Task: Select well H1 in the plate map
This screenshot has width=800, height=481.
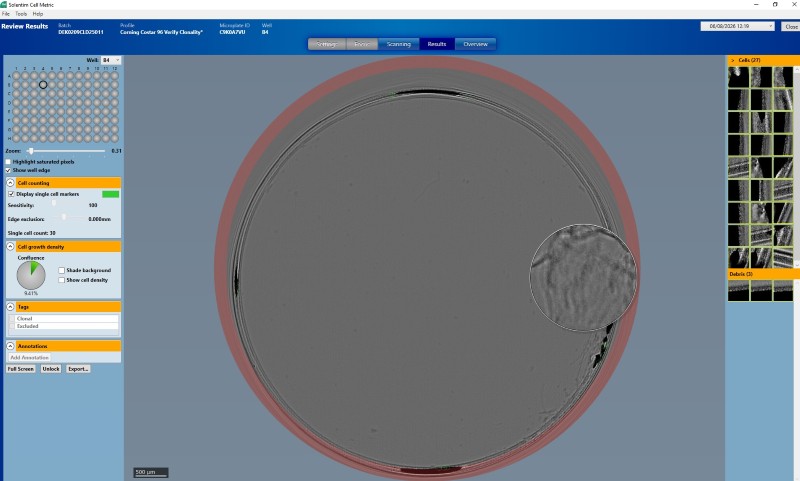Action: (16, 138)
